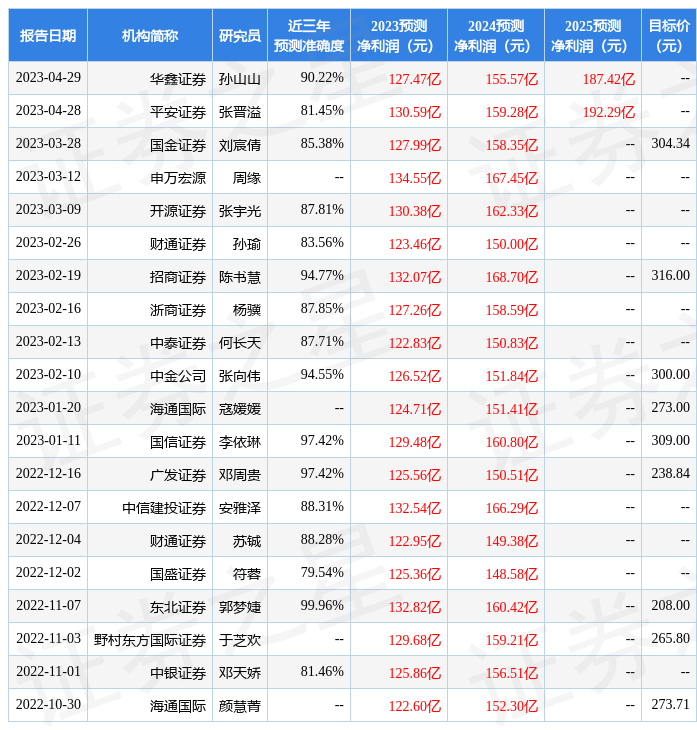Screen dimensions: 697x730
Task: Select target price 273.71
Action: click(670, 705)
